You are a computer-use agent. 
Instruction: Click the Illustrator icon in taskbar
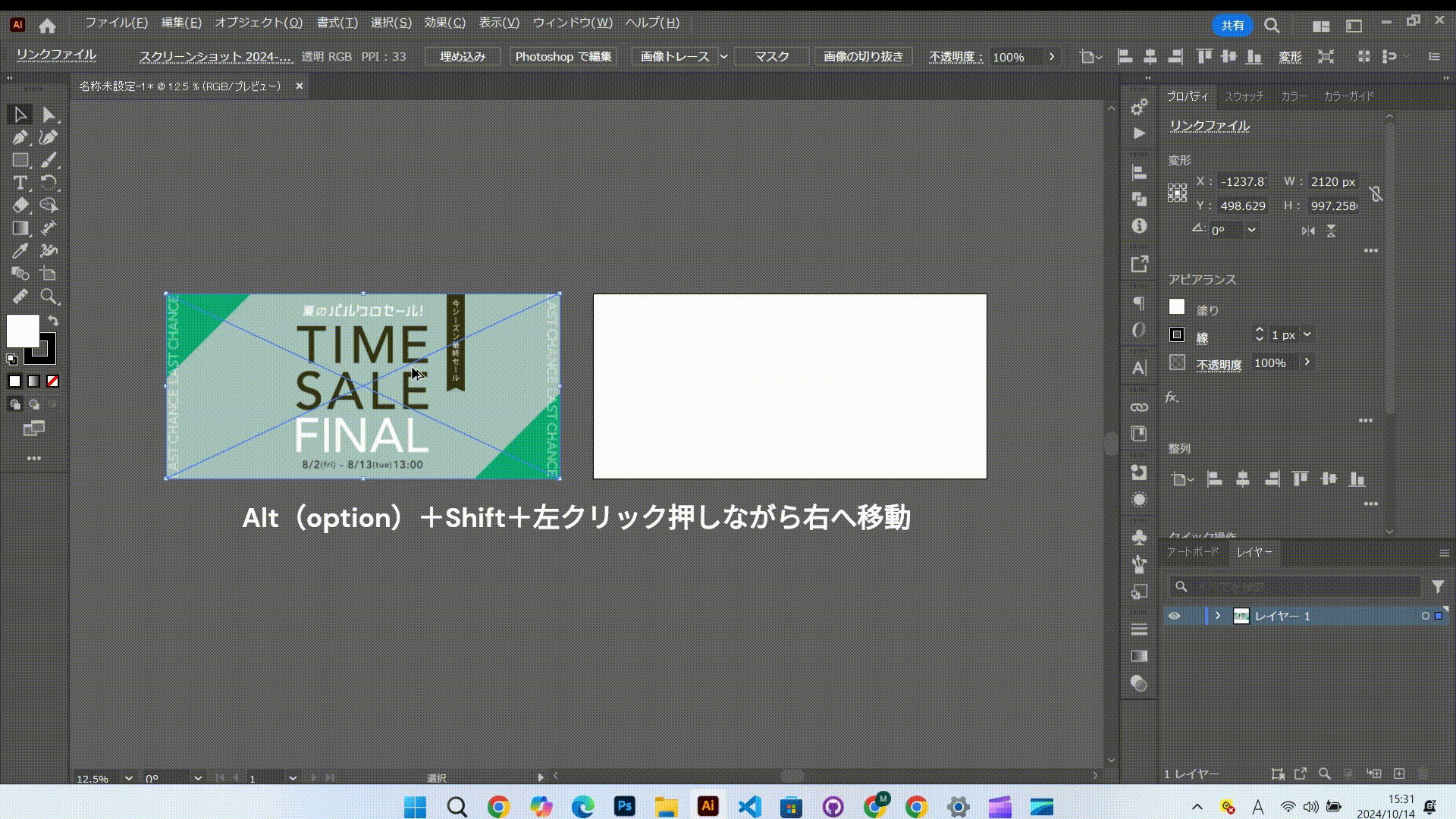[707, 806]
